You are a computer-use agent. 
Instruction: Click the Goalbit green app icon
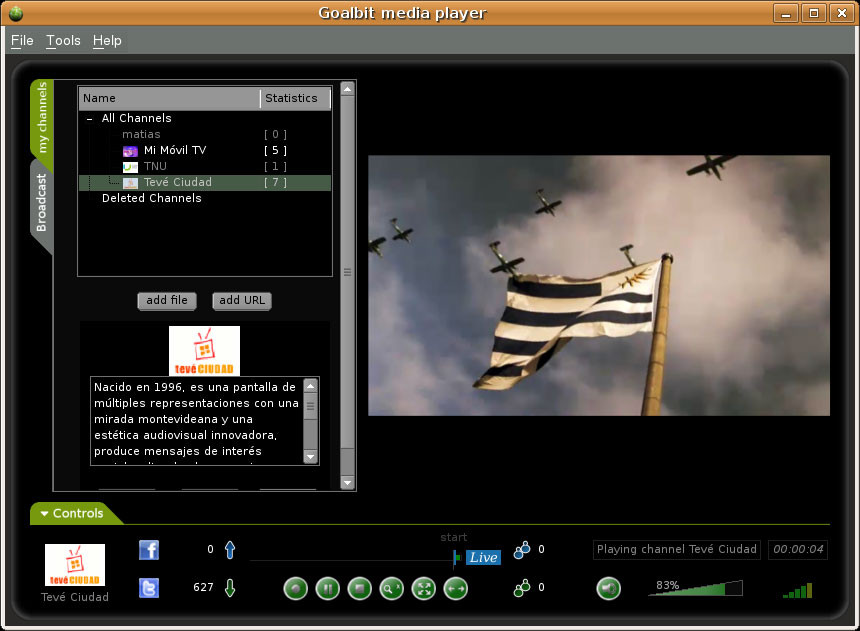(16, 13)
